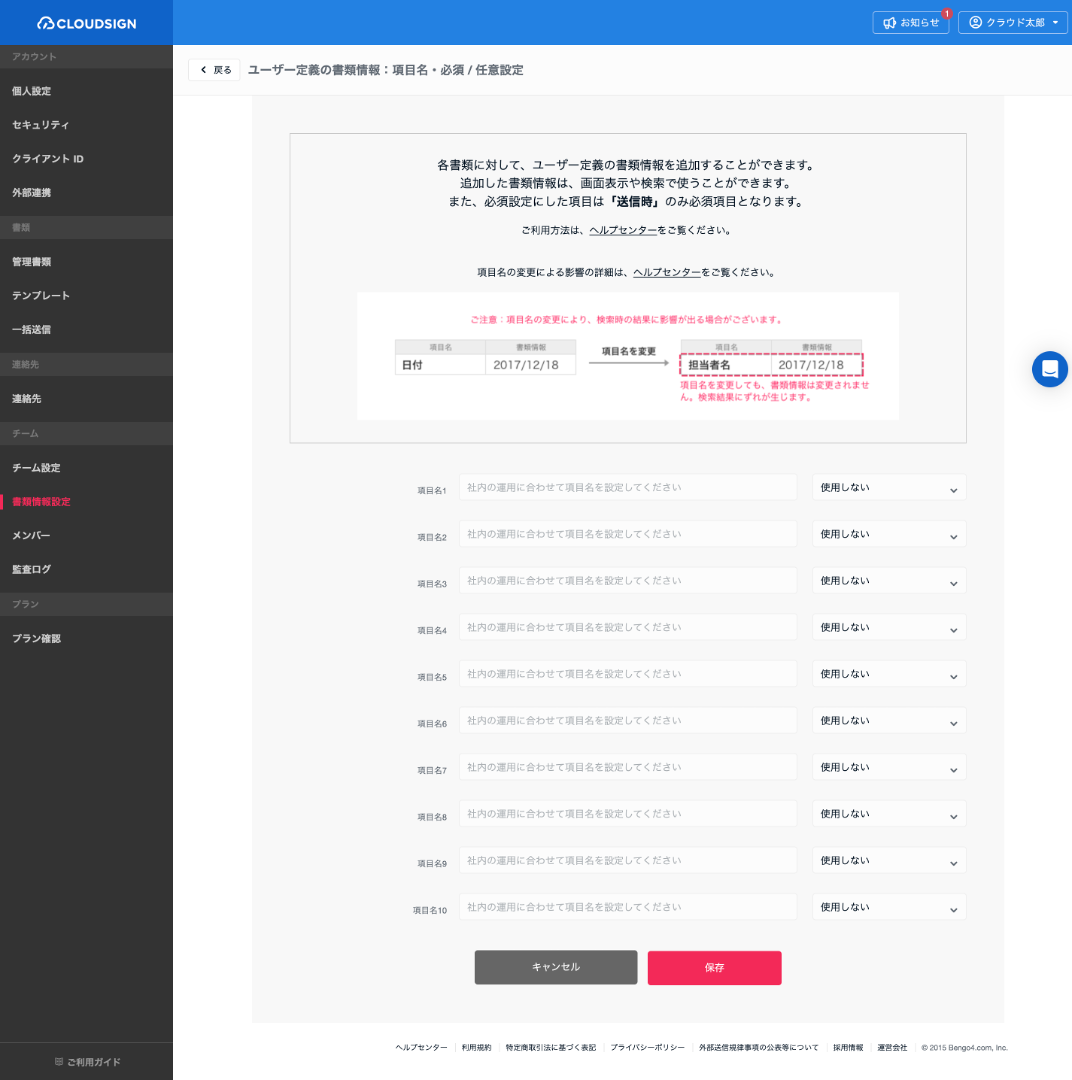Click the ヘルプセンター link about 項目名 changes
Image resolution: width=1072 pixels, height=1080 pixels.
pos(667,273)
